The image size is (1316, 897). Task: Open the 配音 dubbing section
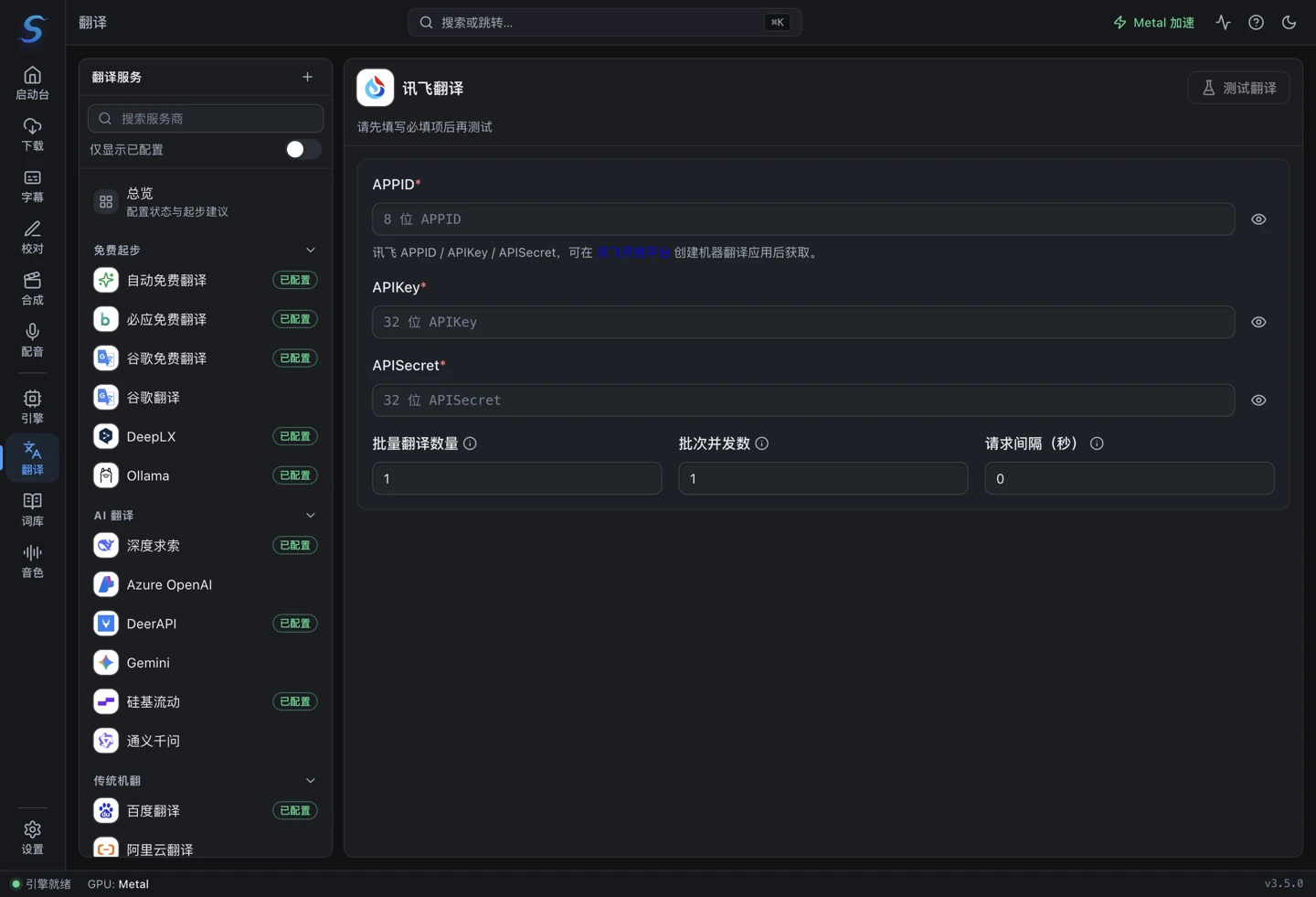coord(33,339)
